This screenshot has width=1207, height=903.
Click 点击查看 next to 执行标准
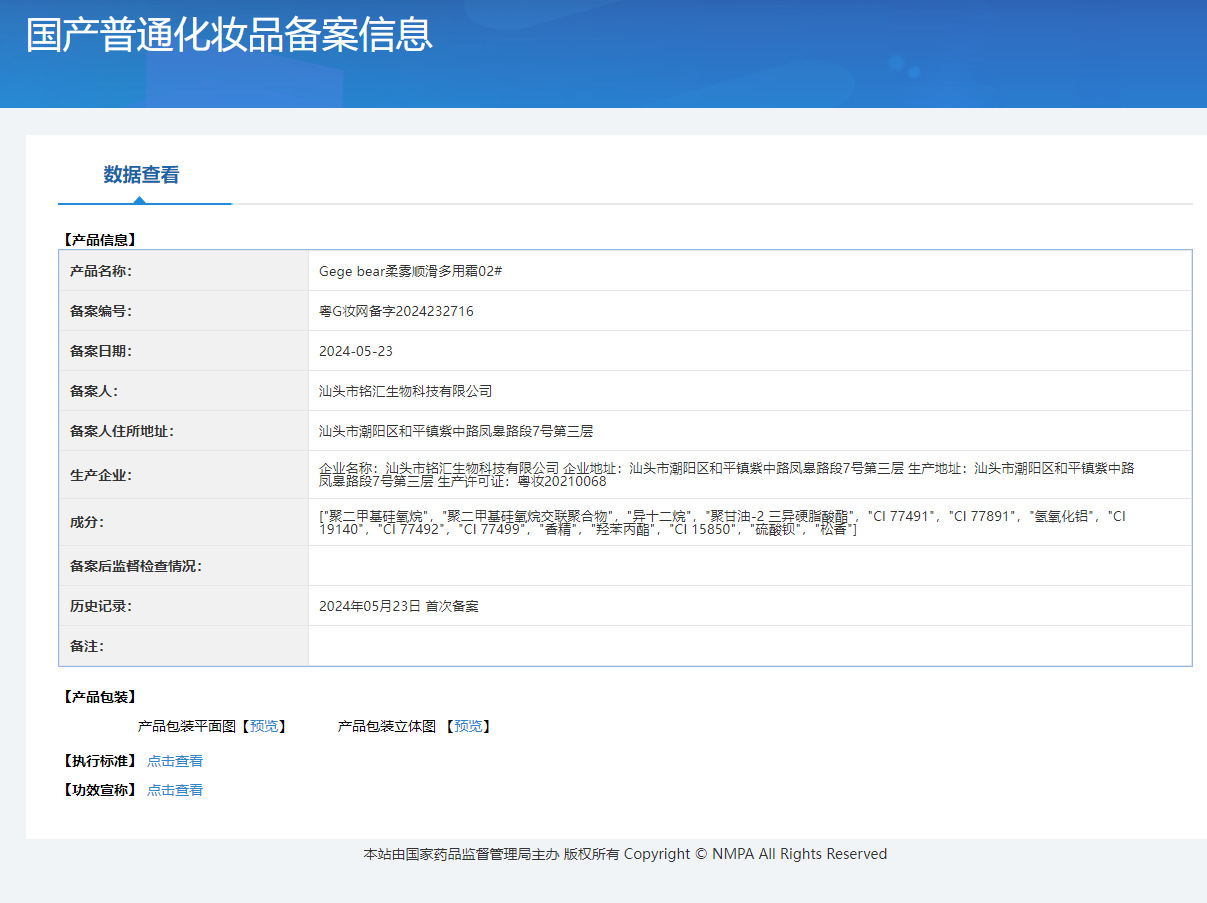coord(174,760)
